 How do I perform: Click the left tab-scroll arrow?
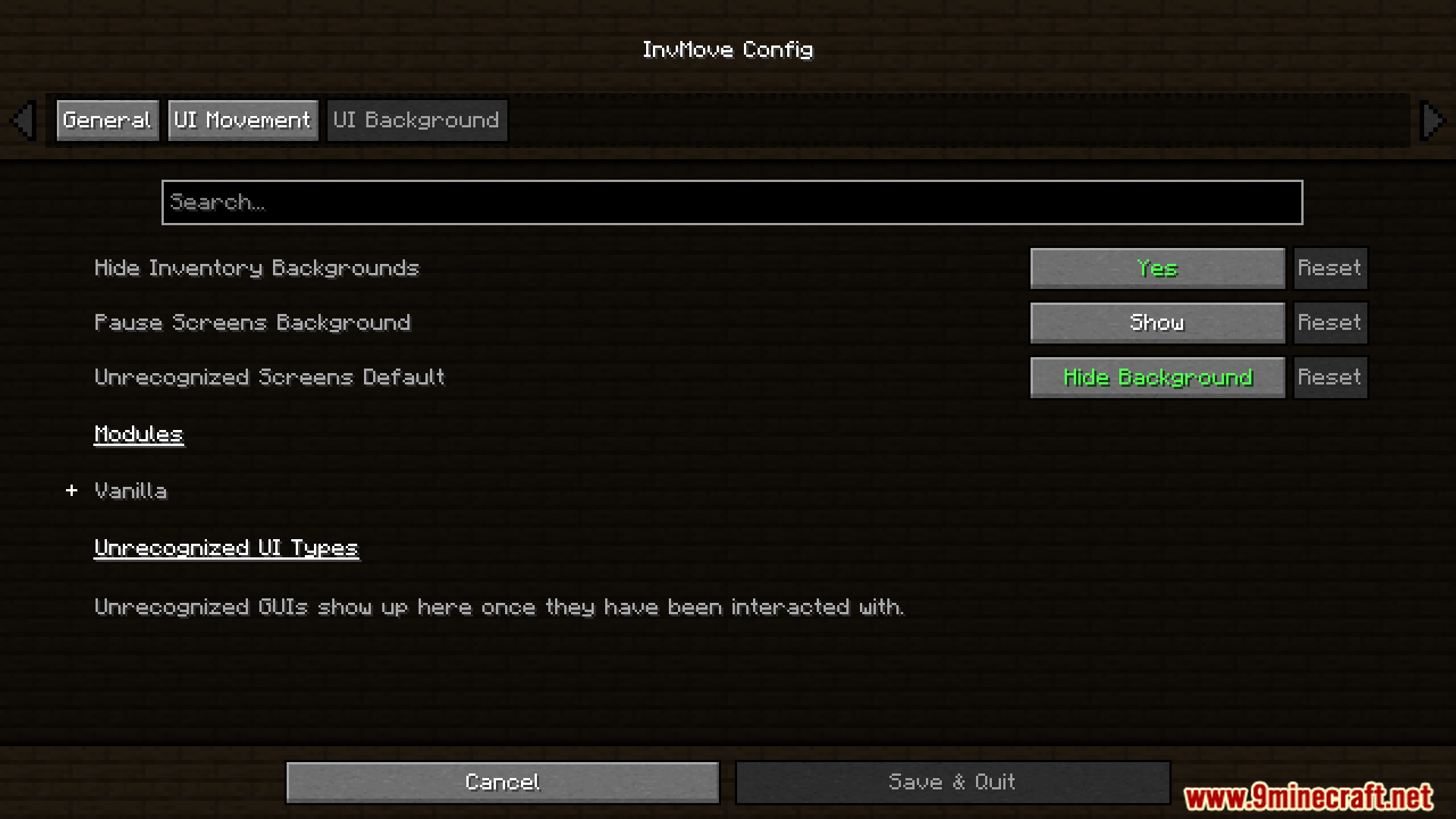[24, 121]
